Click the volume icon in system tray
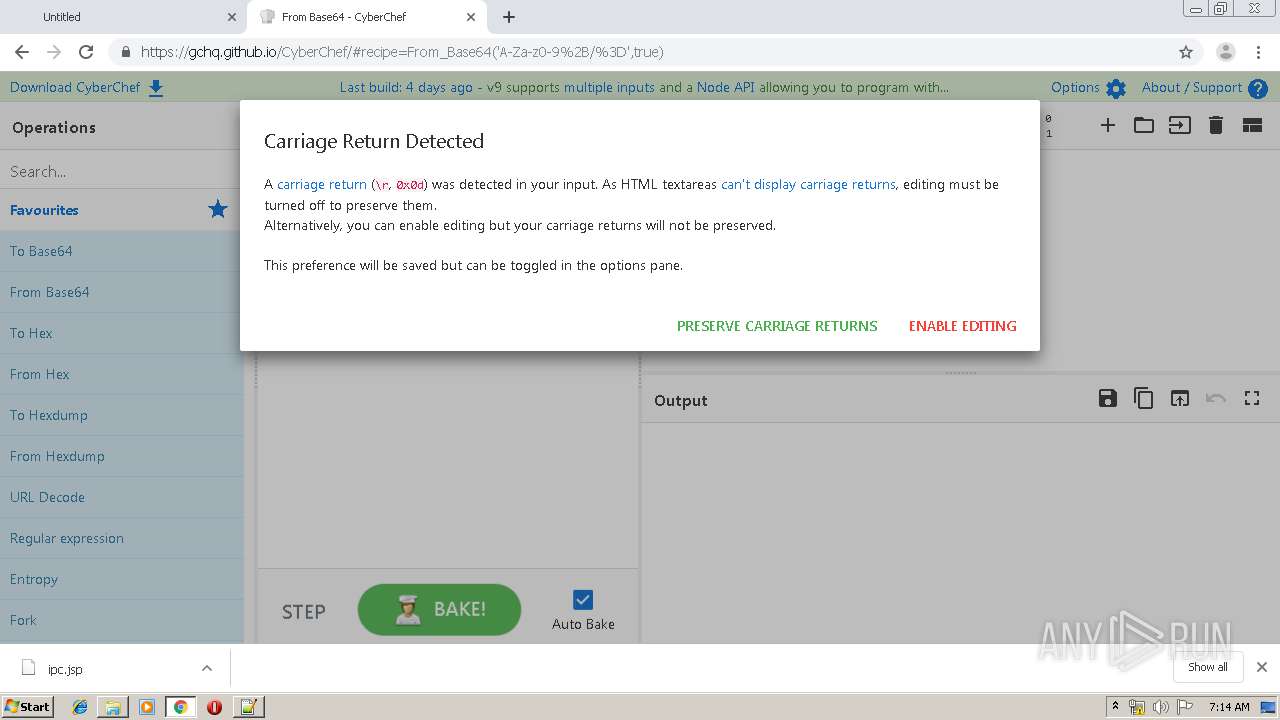The height and width of the screenshot is (720, 1280). (1160, 707)
